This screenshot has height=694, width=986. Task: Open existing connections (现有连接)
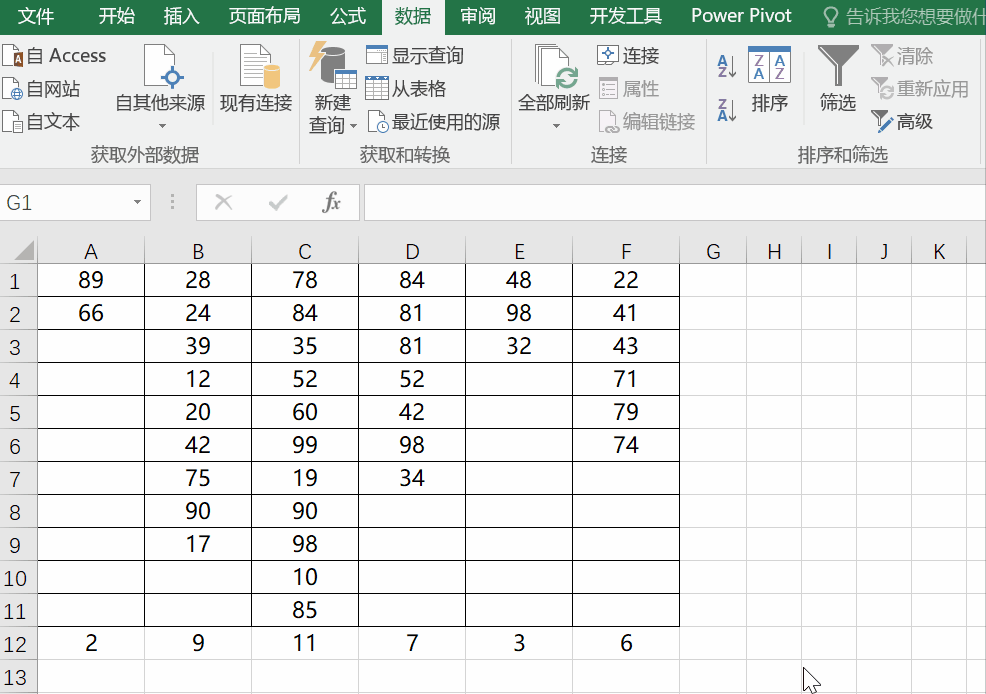click(x=256, y=79)
